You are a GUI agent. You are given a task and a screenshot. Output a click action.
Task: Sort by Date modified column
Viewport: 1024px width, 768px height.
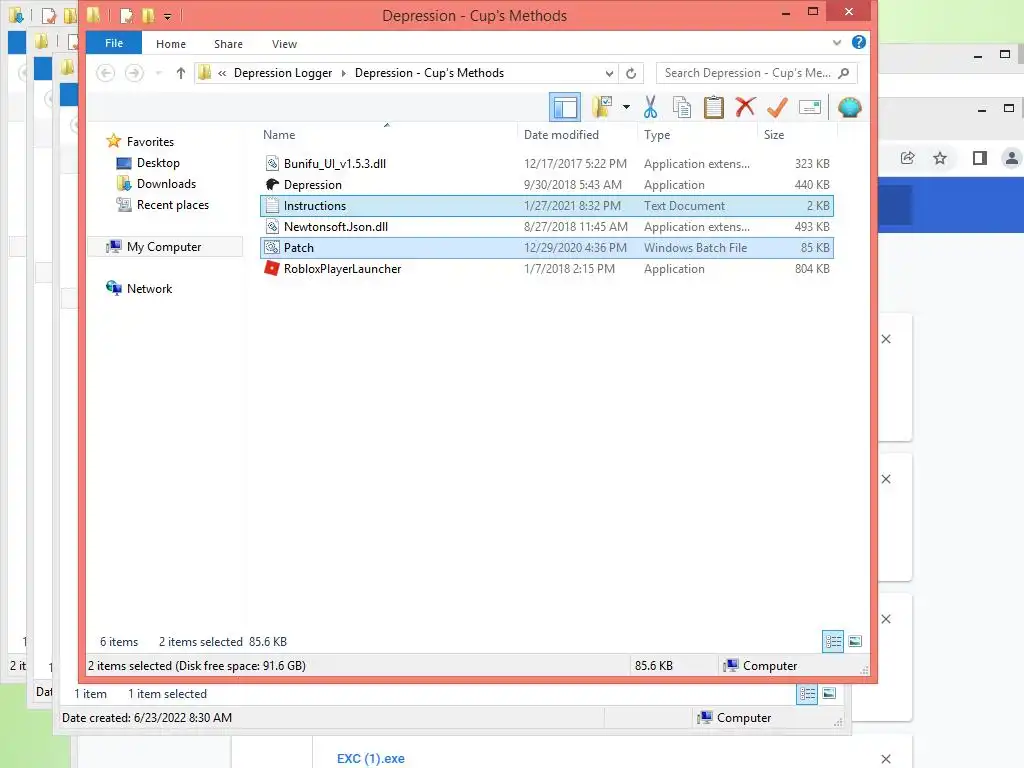561,135
